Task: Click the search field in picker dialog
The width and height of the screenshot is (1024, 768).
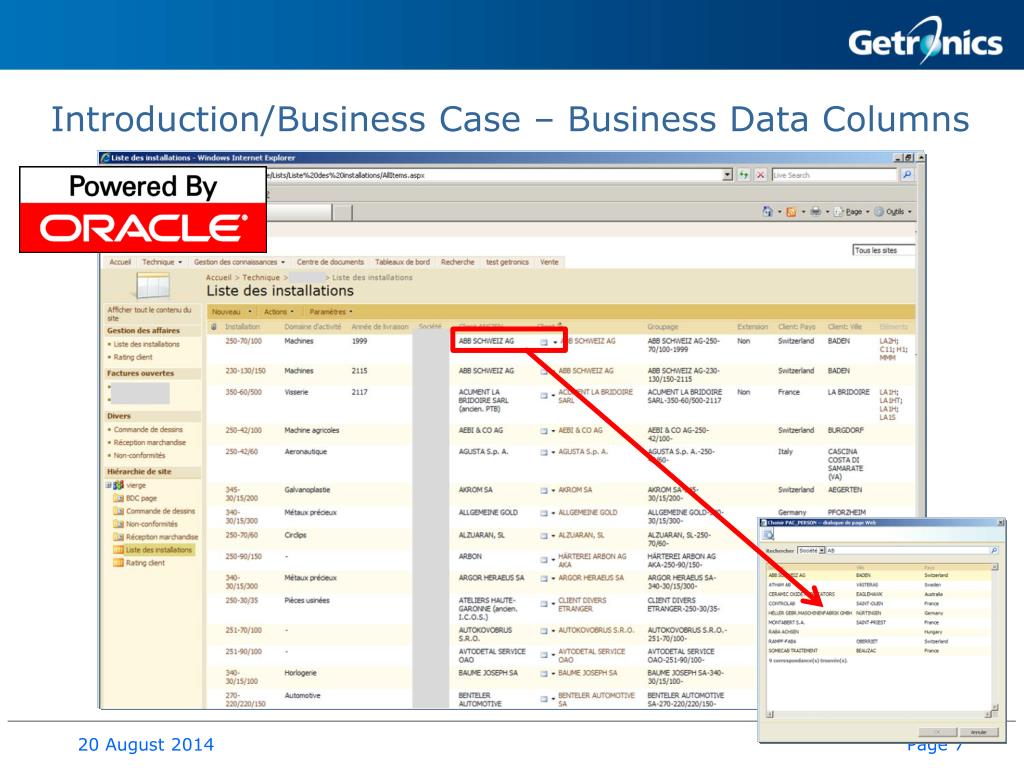Action: (907, 551)
